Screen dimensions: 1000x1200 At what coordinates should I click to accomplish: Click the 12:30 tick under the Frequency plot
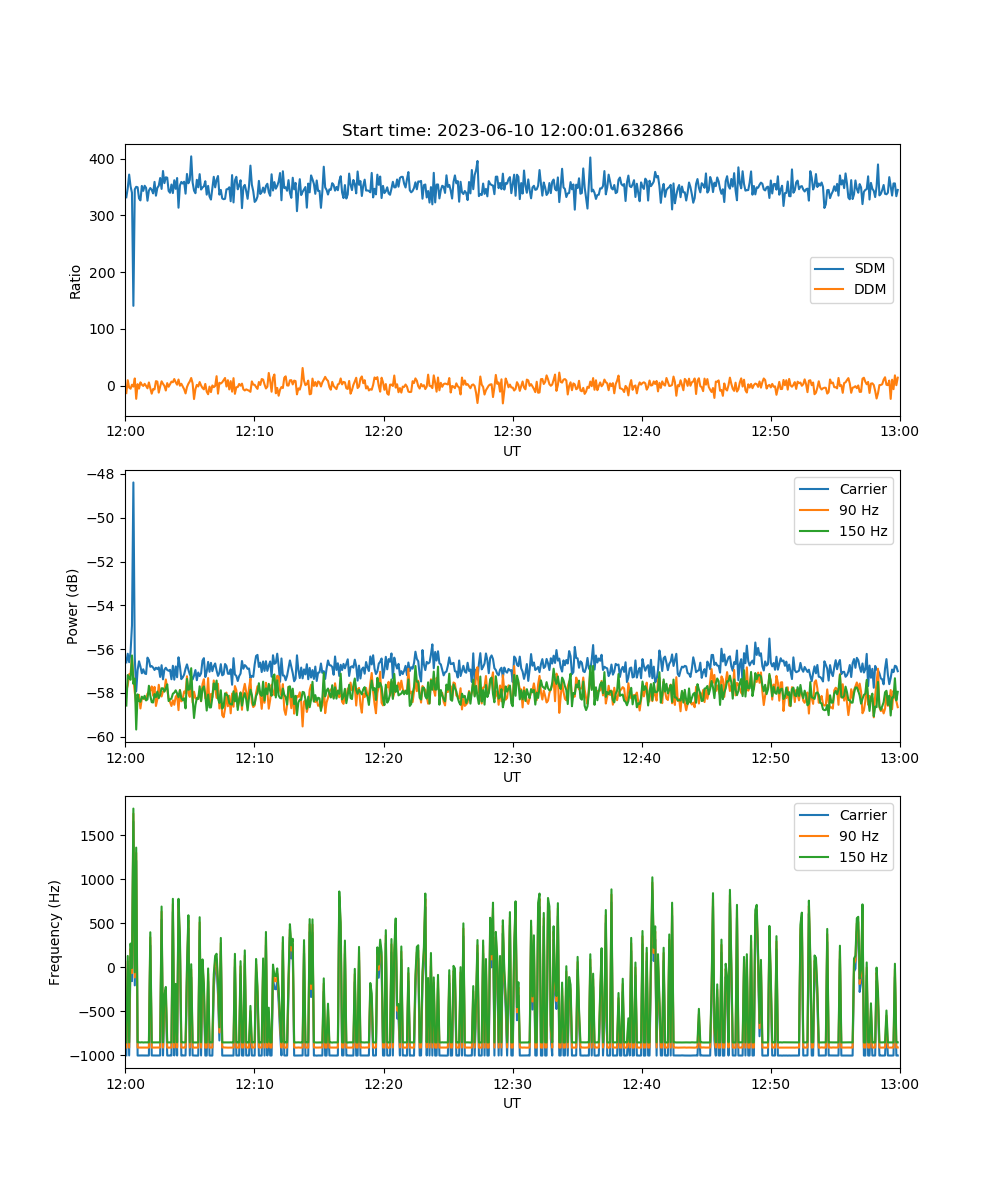click(x=513, y=1083)
